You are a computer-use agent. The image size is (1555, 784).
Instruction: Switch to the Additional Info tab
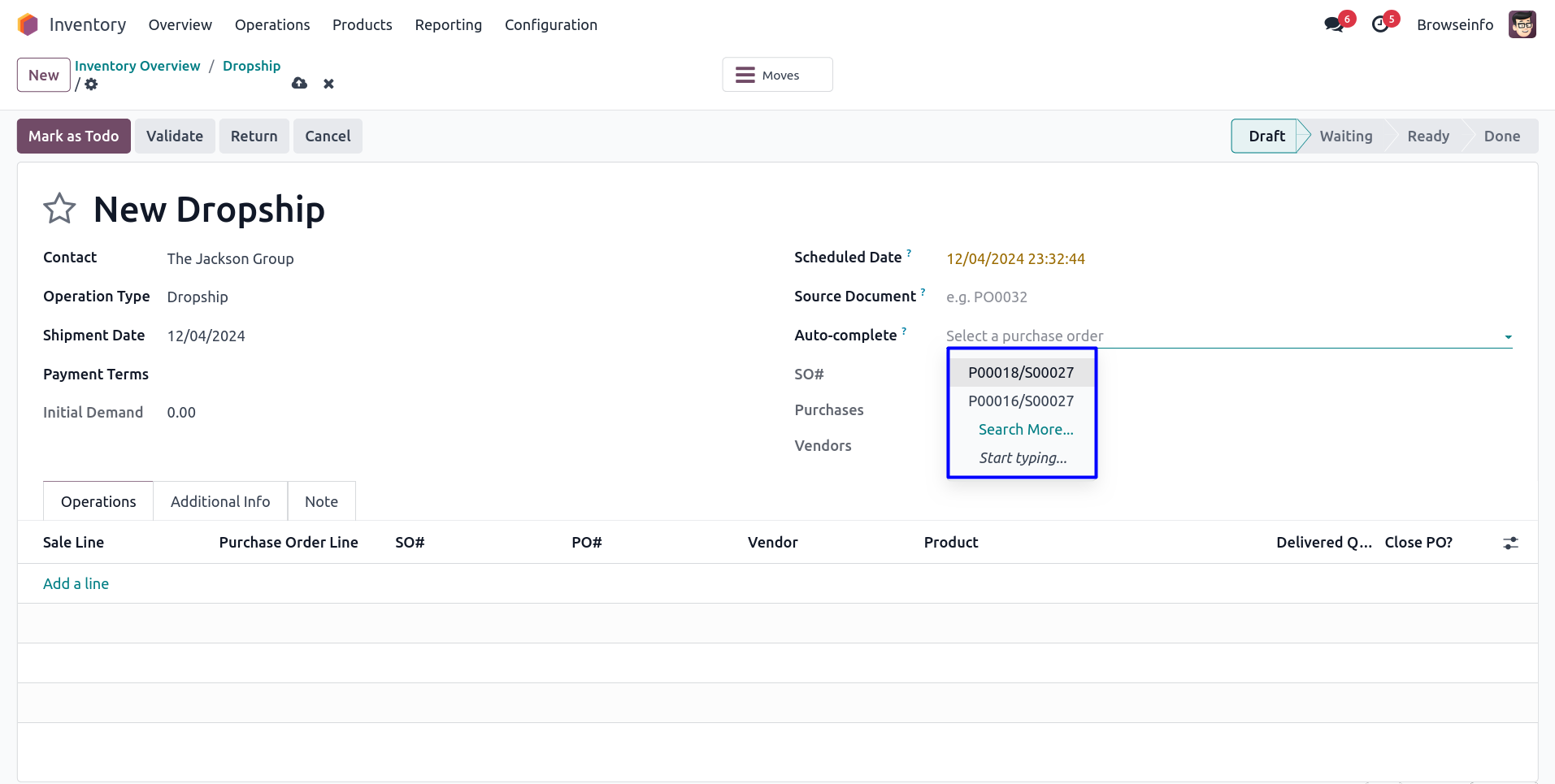[220, 502]
